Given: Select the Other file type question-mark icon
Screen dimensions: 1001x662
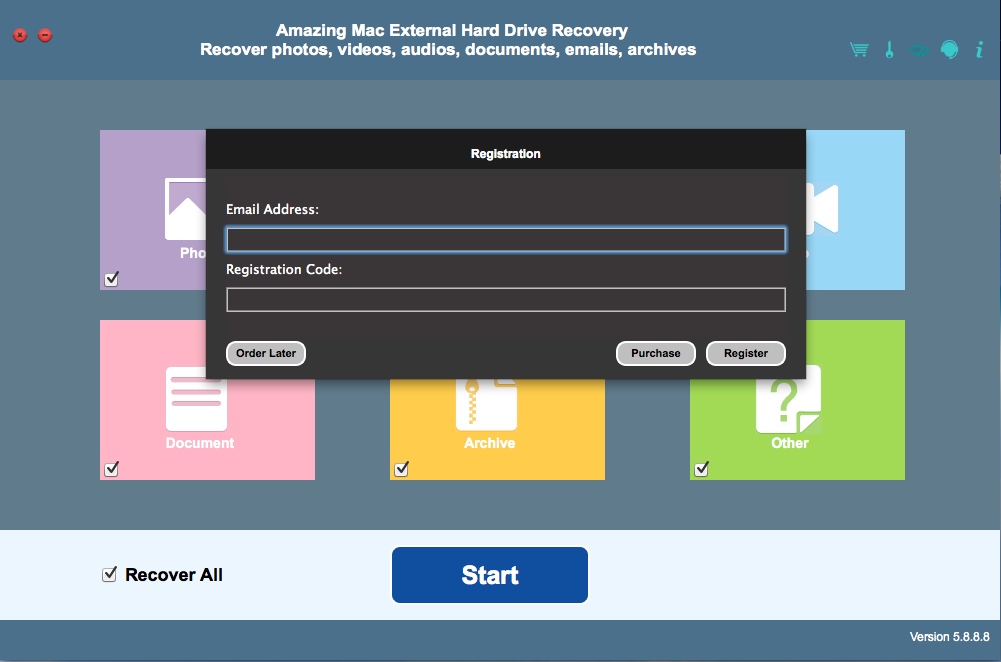Looking at the screenshot, I should [788, 399].
